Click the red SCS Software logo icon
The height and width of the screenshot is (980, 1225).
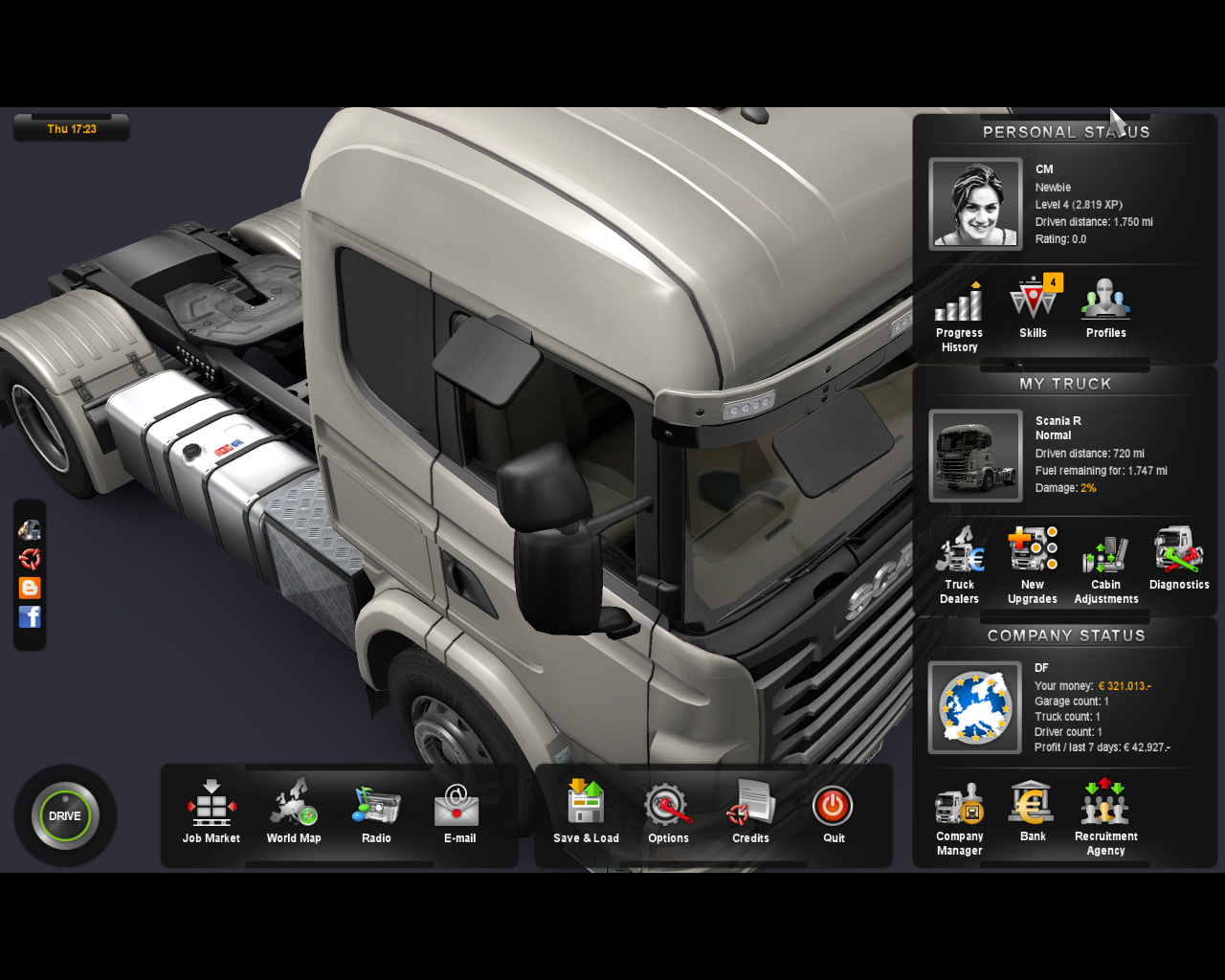[x=30, y=558]
